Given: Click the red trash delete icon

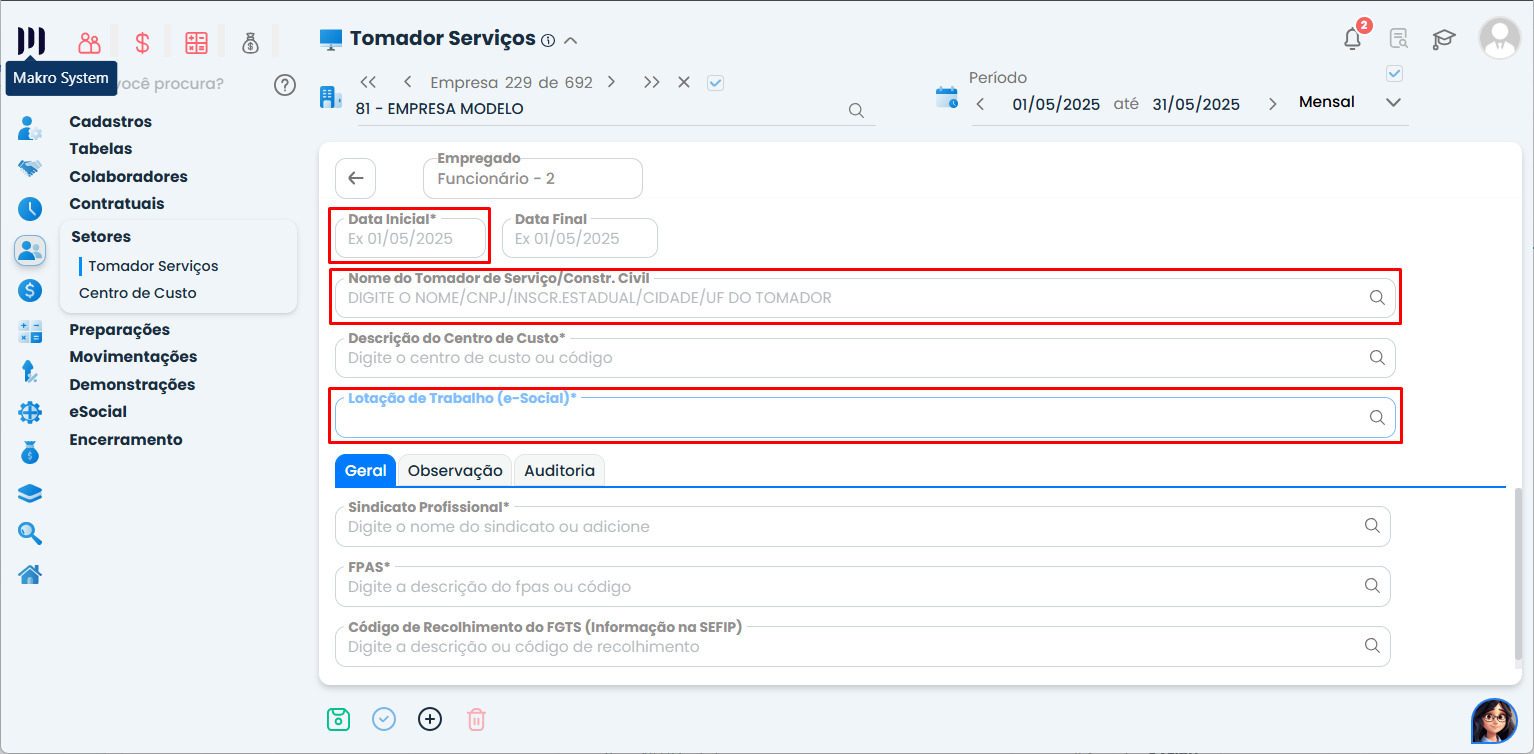Looking at the screenshot, I should 477,719.
